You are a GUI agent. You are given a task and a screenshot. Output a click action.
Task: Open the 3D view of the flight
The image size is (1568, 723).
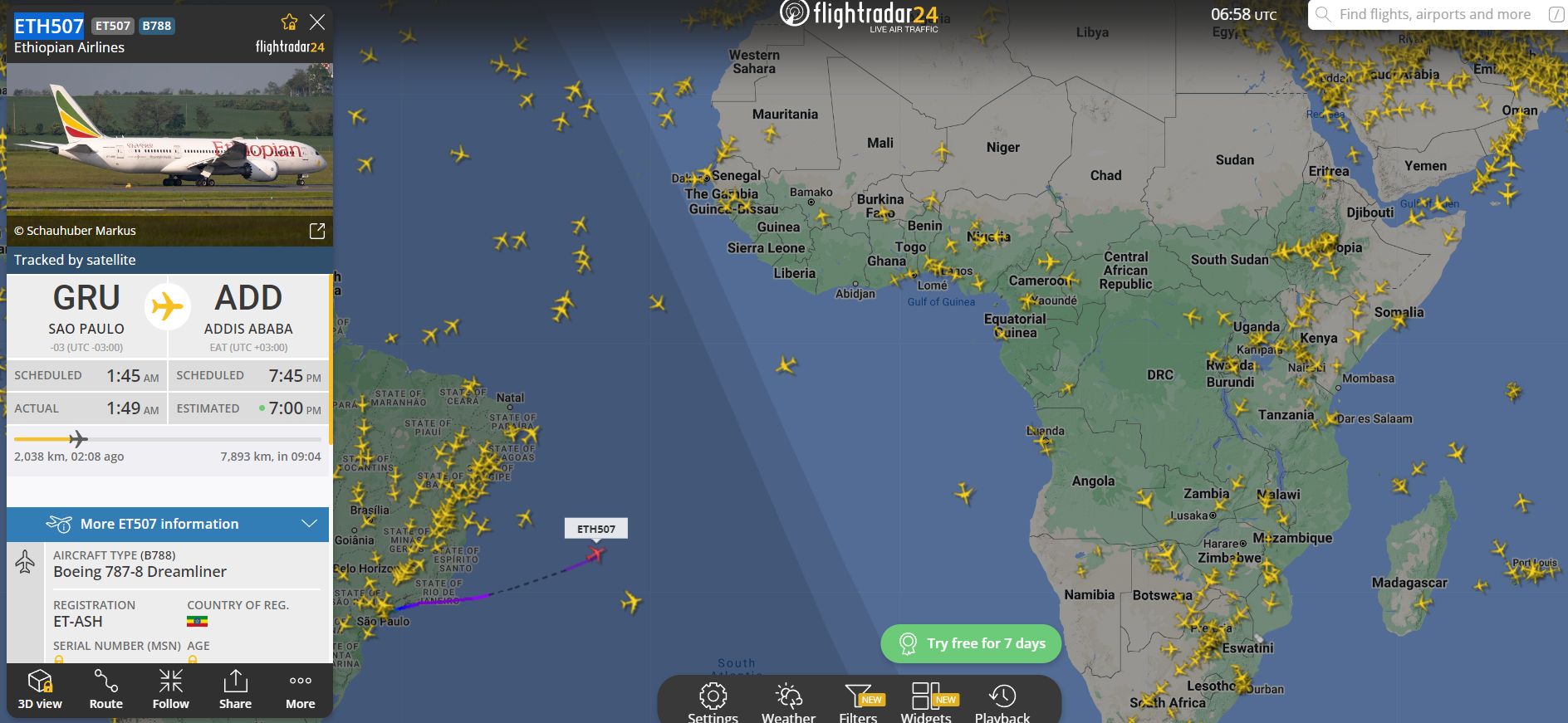40,690
